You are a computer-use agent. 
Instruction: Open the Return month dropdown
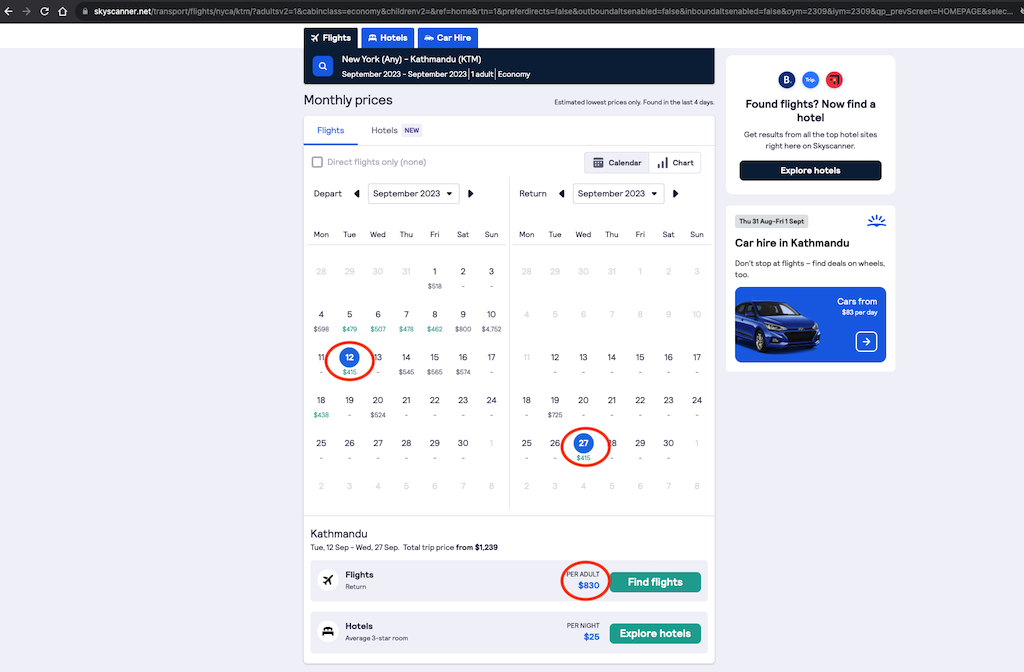(x=618, y=193)
